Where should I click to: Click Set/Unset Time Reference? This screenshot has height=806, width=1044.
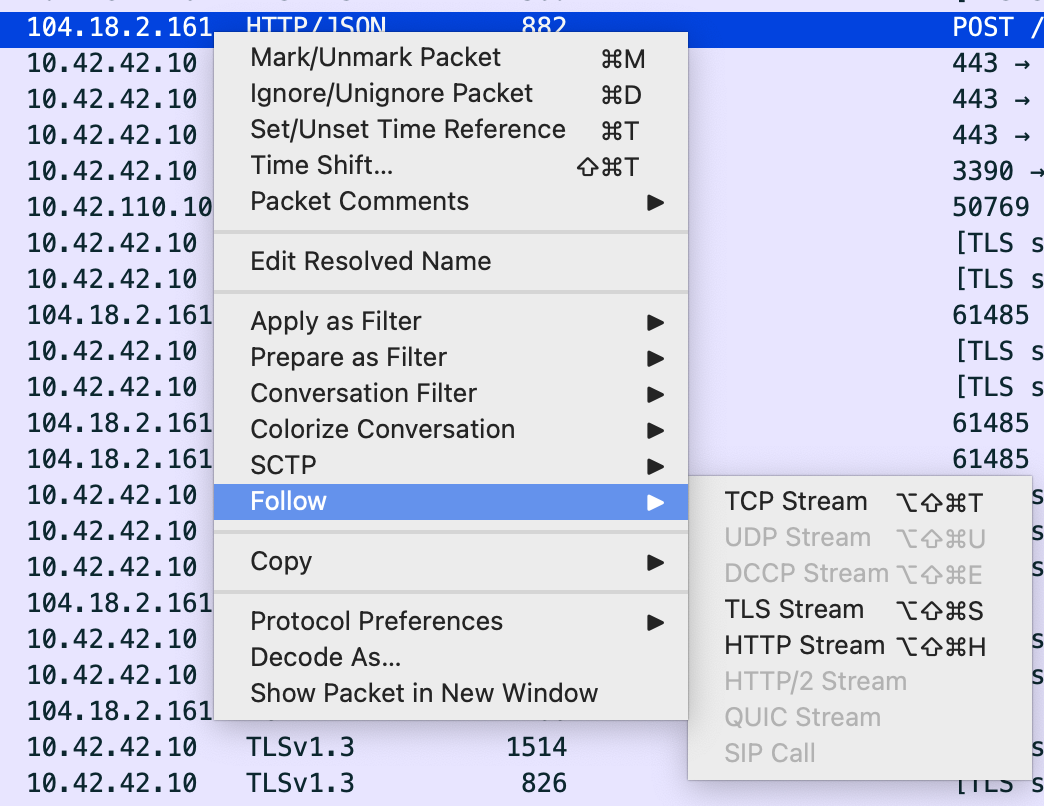[407, 130]
